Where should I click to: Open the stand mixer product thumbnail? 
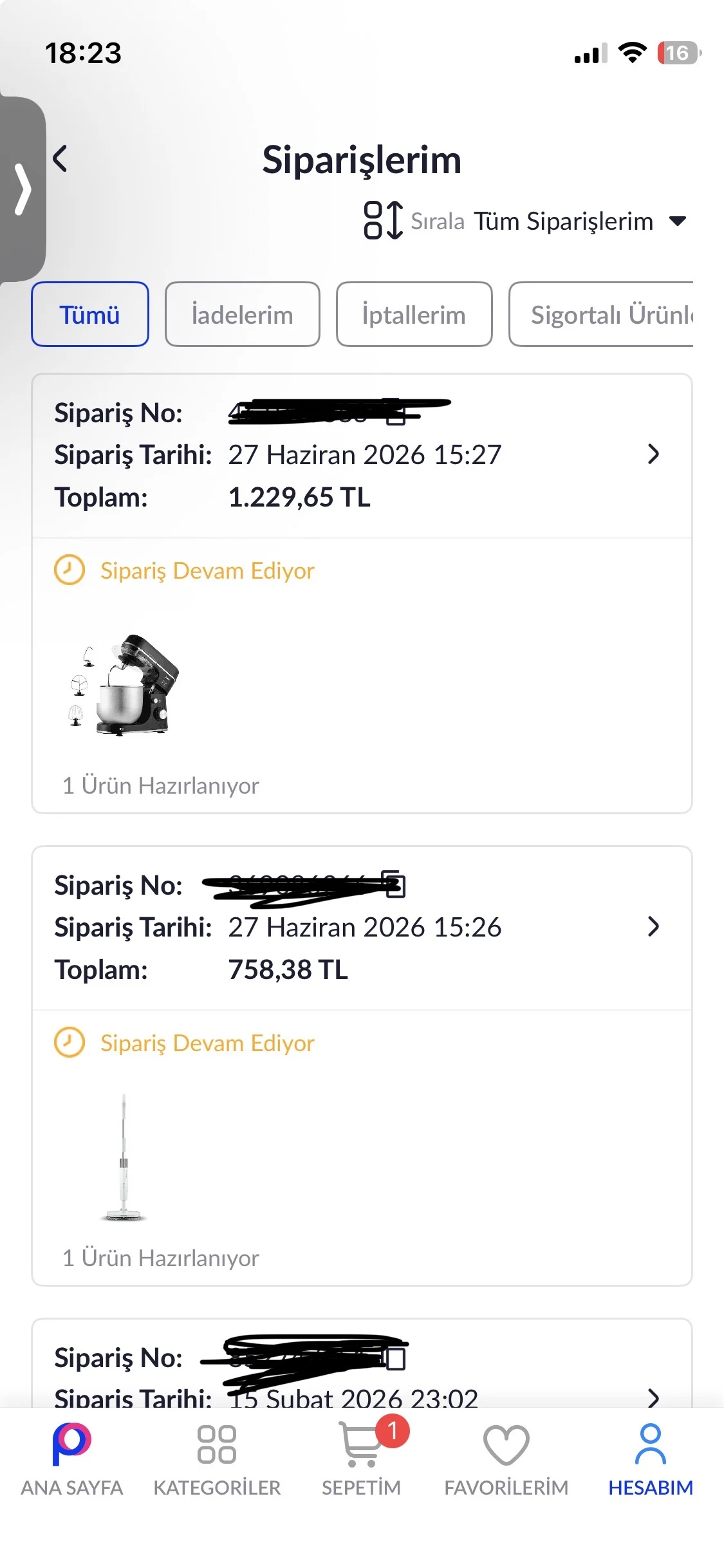124,684
